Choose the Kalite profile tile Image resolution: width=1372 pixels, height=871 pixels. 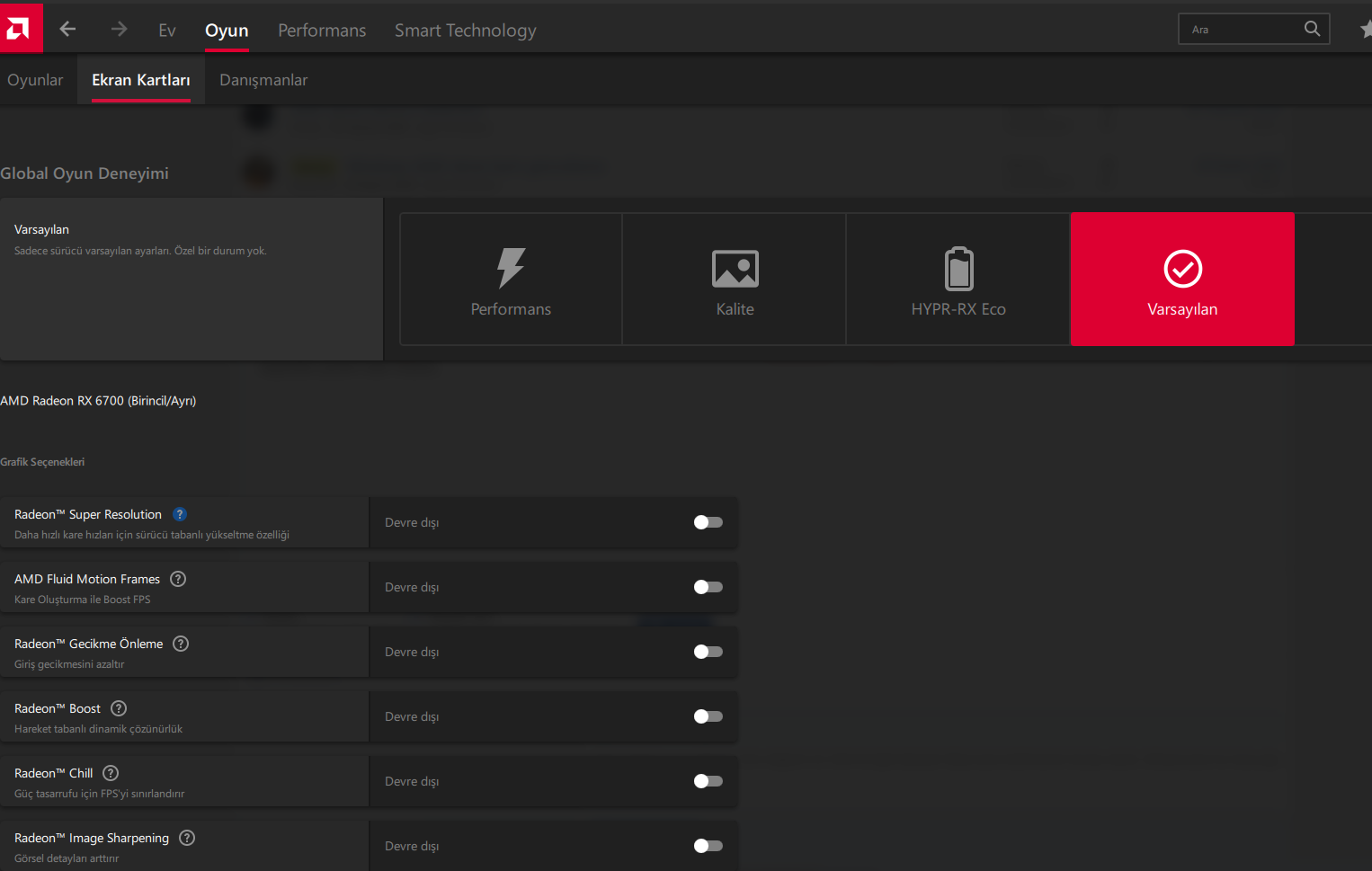[735, 279]
